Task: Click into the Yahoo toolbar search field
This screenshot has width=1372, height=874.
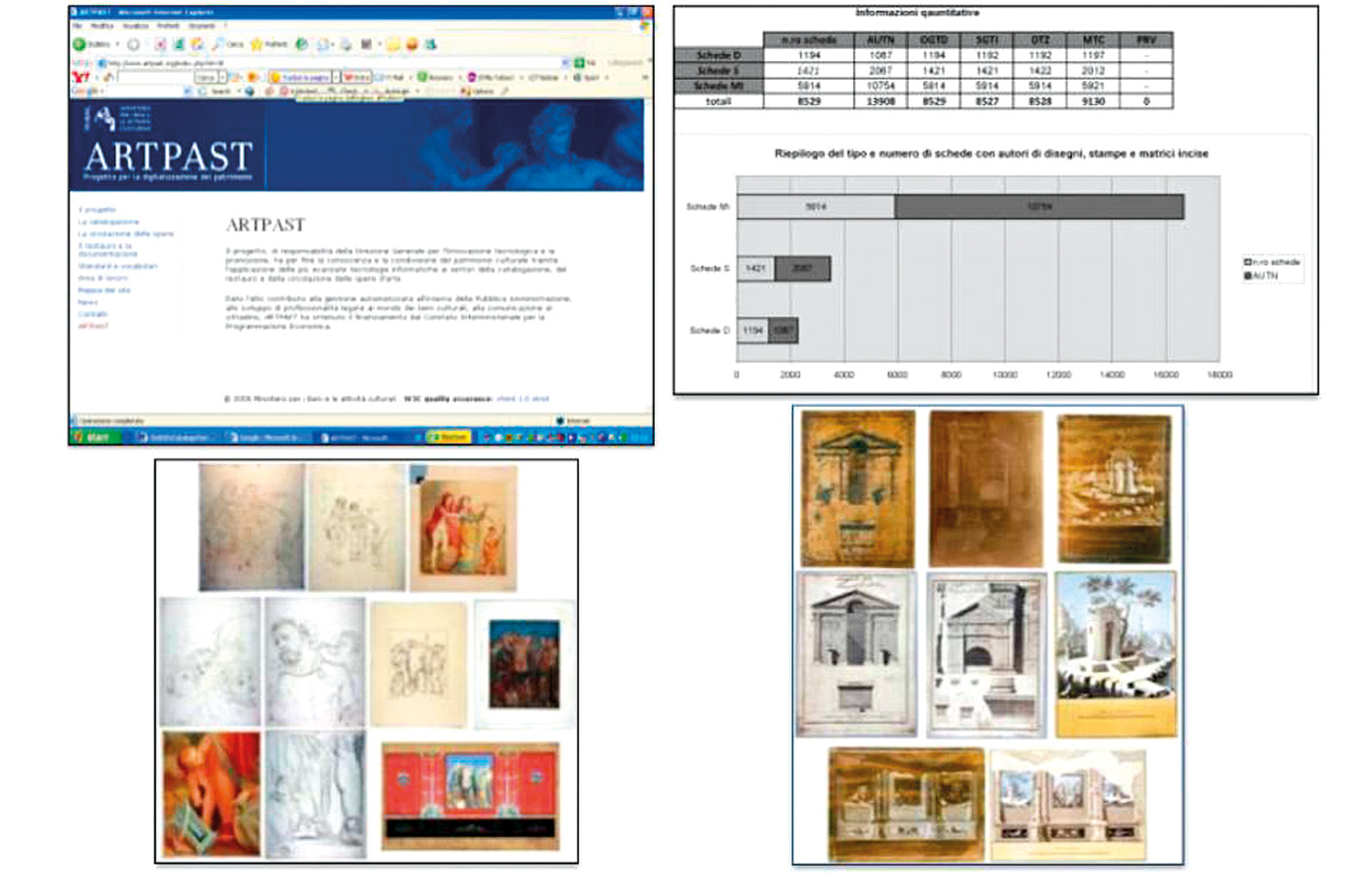Action: click(x=156, y=77)
